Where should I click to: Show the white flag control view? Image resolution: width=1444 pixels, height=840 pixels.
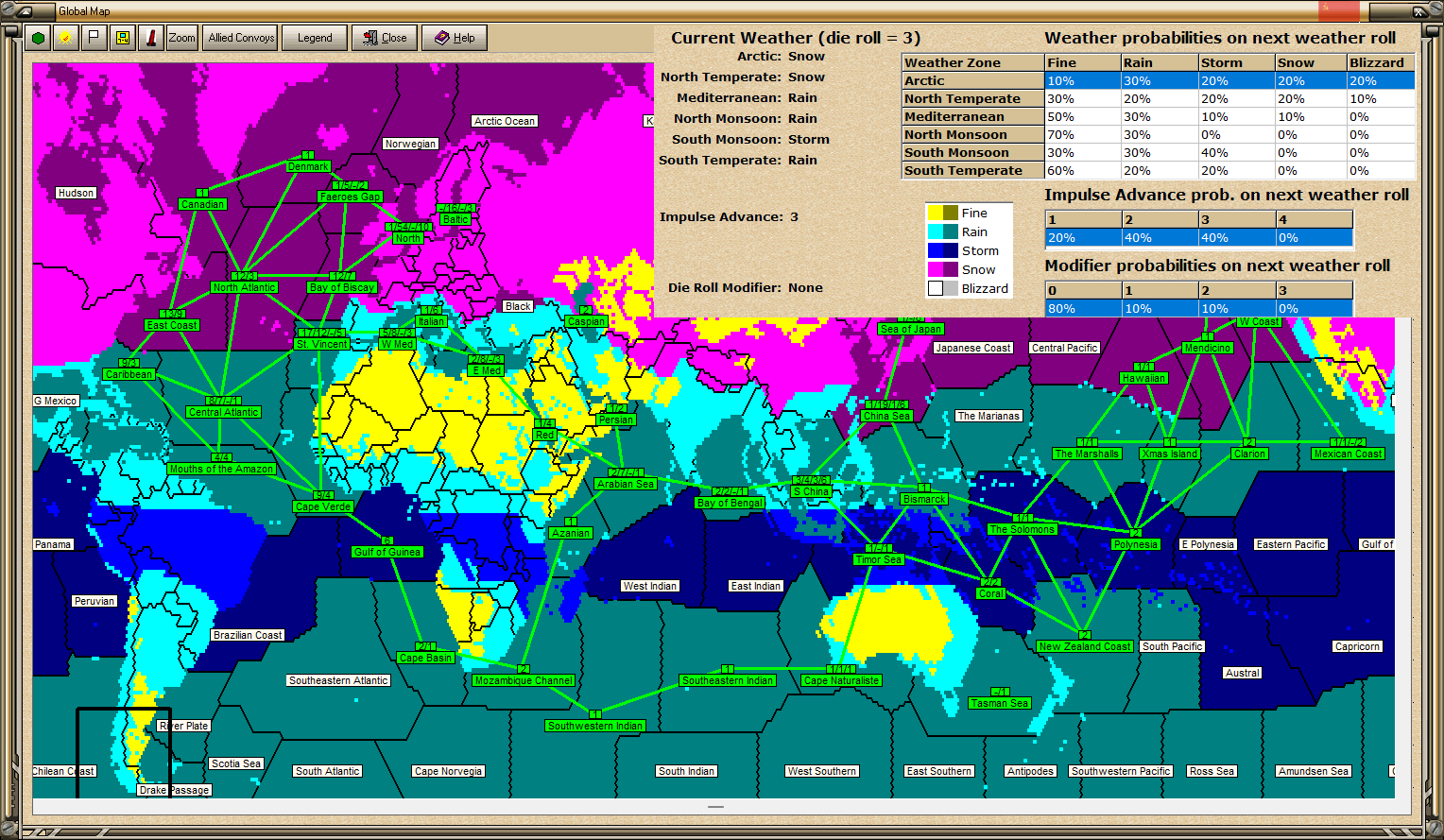[x=94, y=38]
